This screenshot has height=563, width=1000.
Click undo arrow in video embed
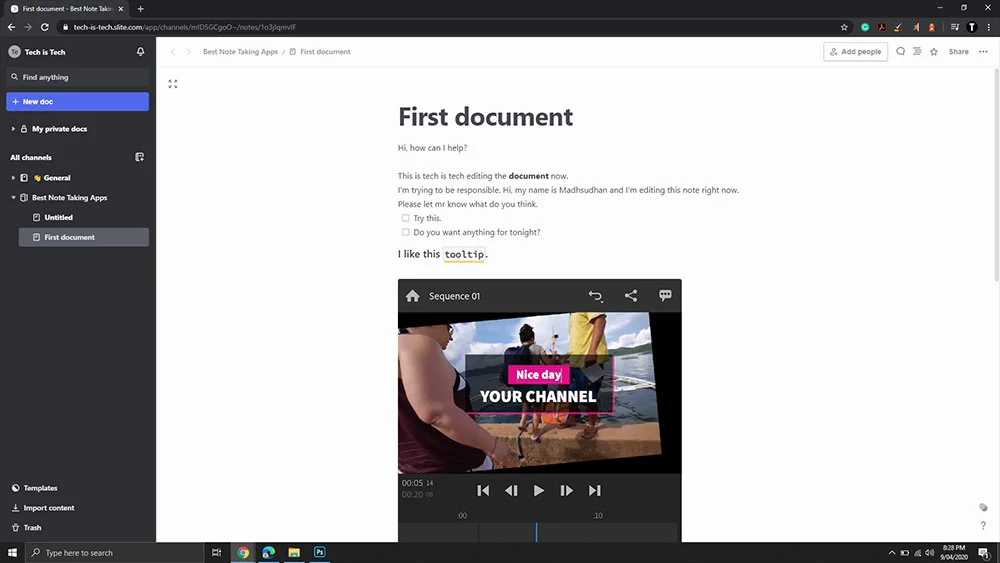pos(595,296)
